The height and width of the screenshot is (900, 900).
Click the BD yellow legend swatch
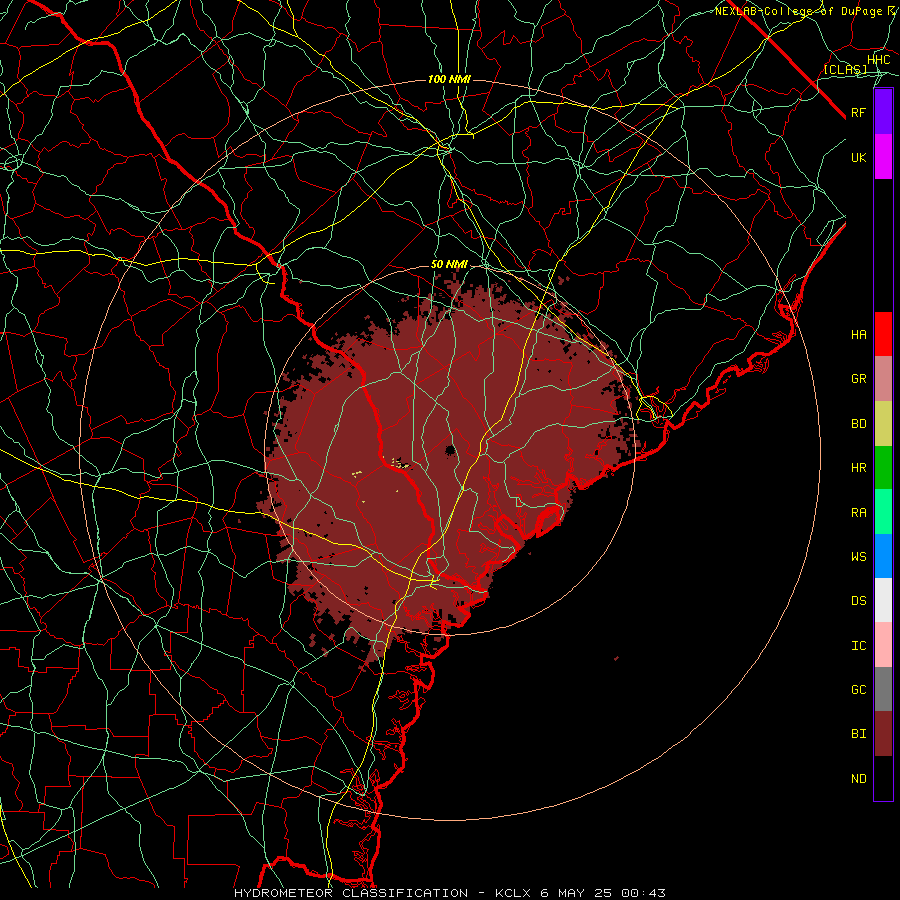tap(883, 424)
